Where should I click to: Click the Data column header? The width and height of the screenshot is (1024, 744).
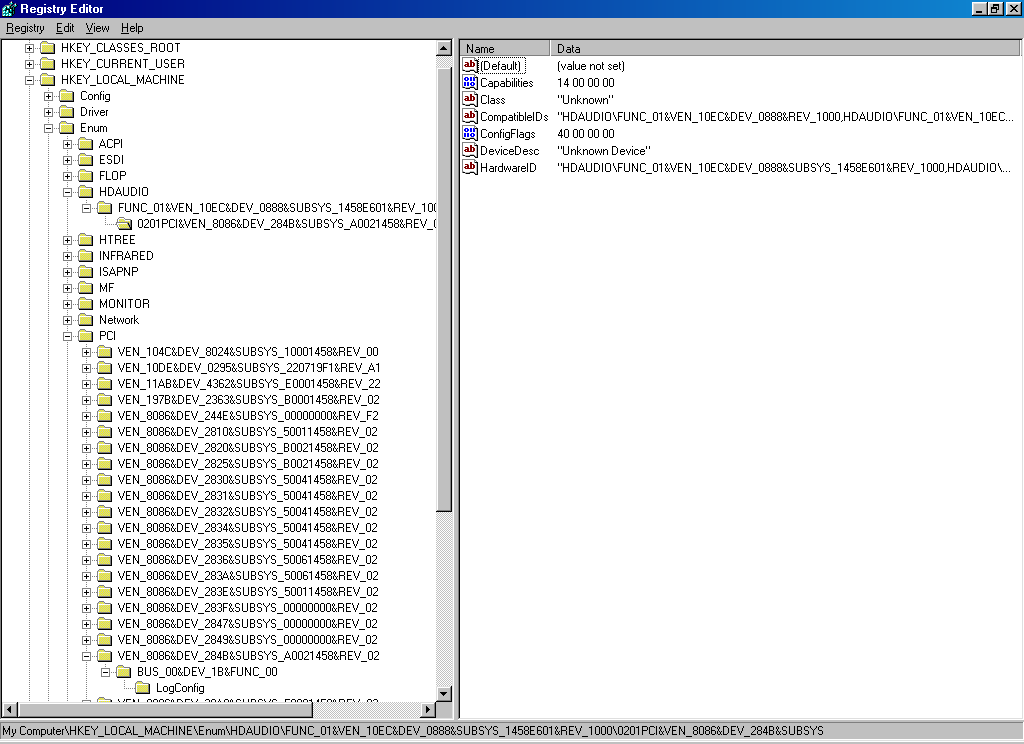[785, 48]
